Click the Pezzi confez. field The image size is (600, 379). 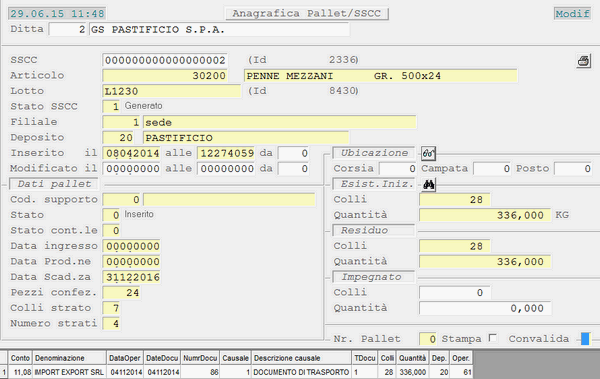[122, 292]
